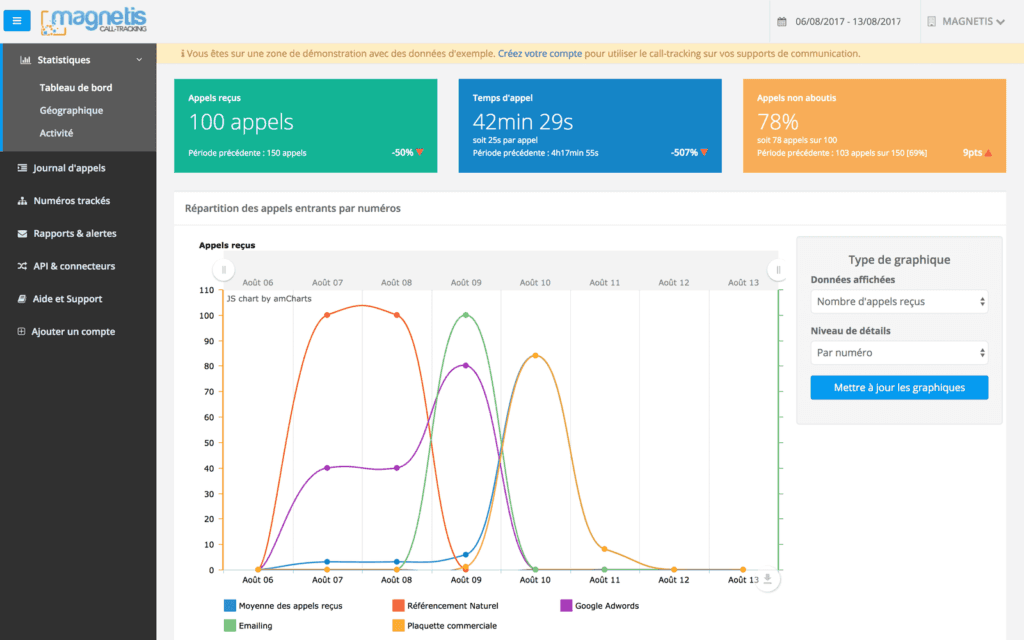Follow the Créez votre compte link

pos(540,53)
